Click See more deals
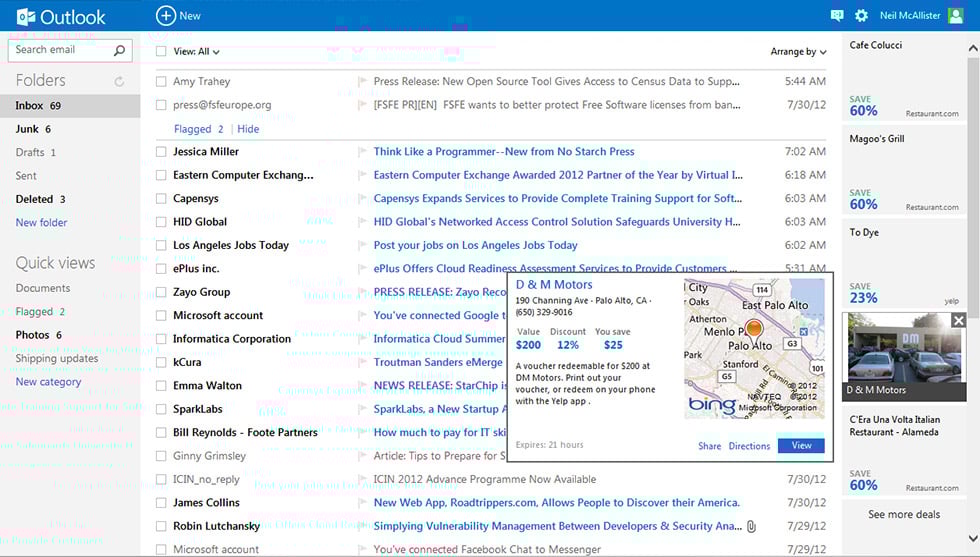 [x=904, y=514]
